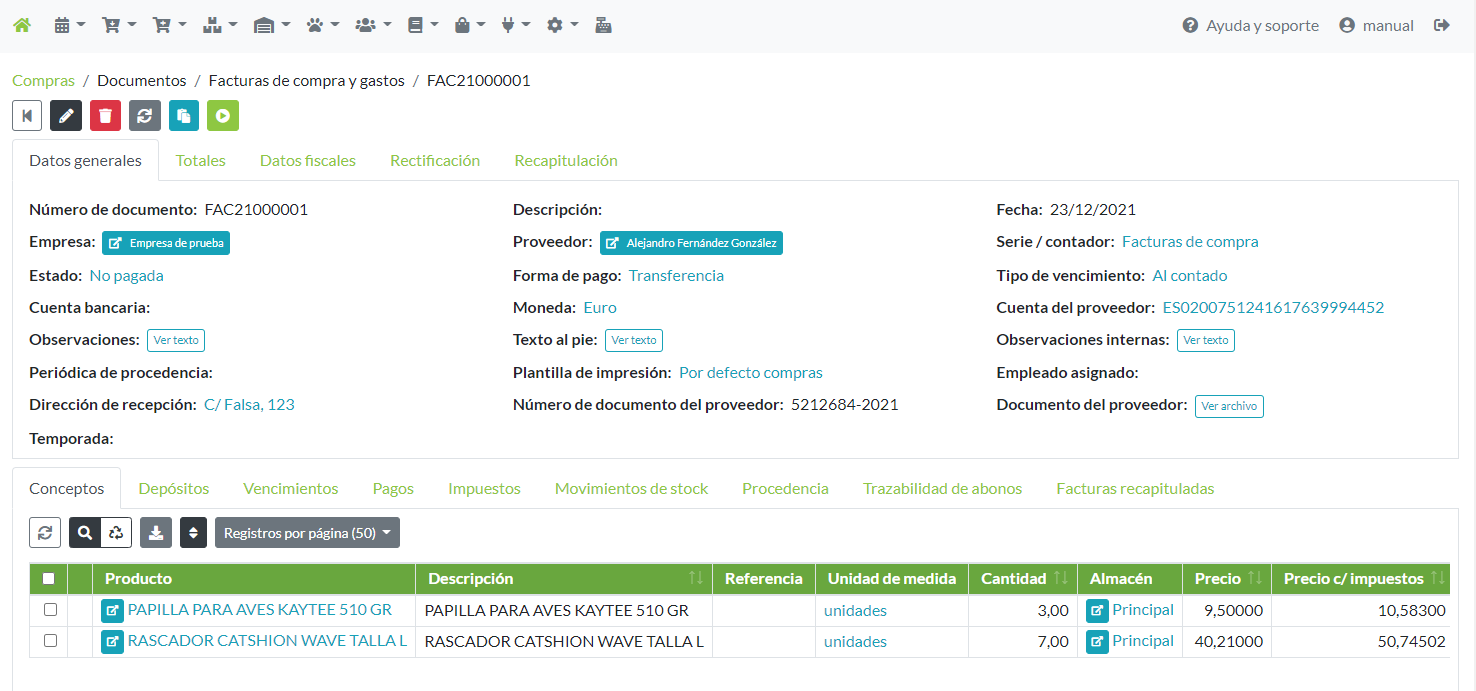The width and height of the screenshot is (1476, 691).
Task: Open the Vencimientos tab
Action: (x=291, y=489)
